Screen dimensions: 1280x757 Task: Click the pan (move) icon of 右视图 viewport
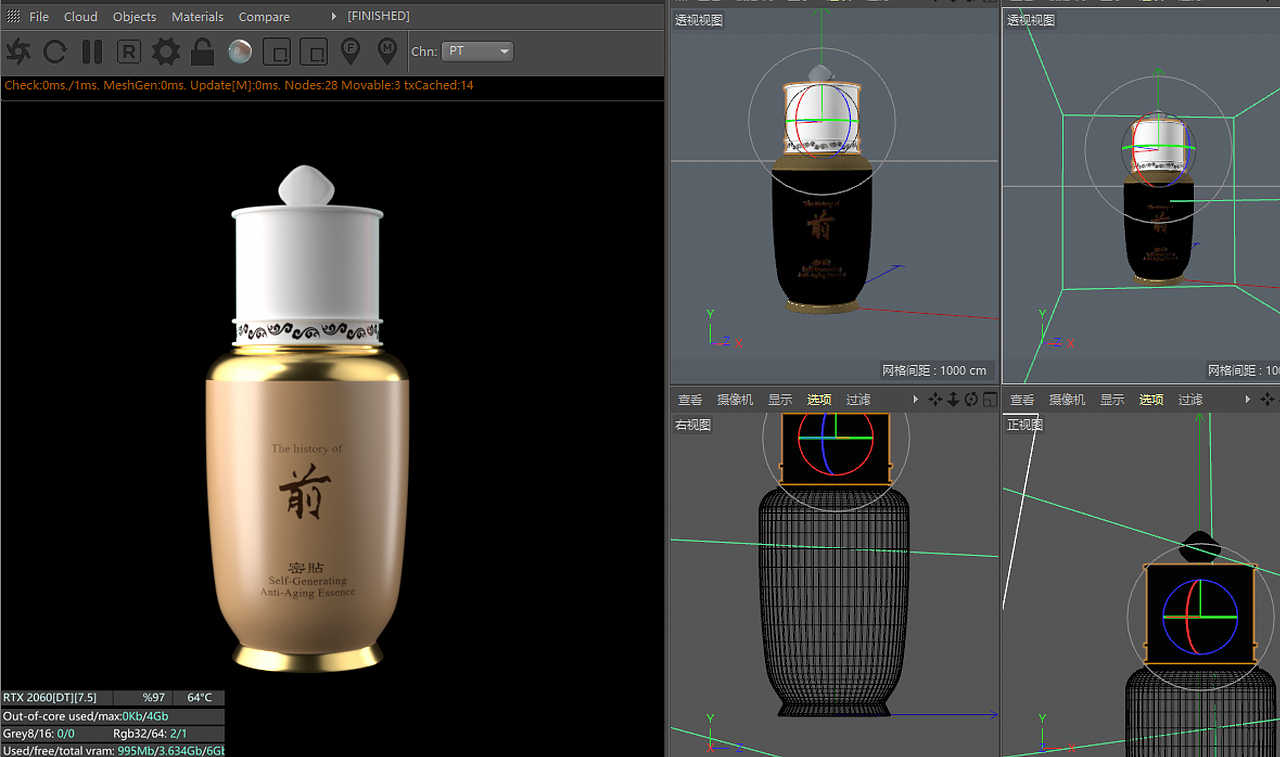pyautogui.click(x=935, y=400)
